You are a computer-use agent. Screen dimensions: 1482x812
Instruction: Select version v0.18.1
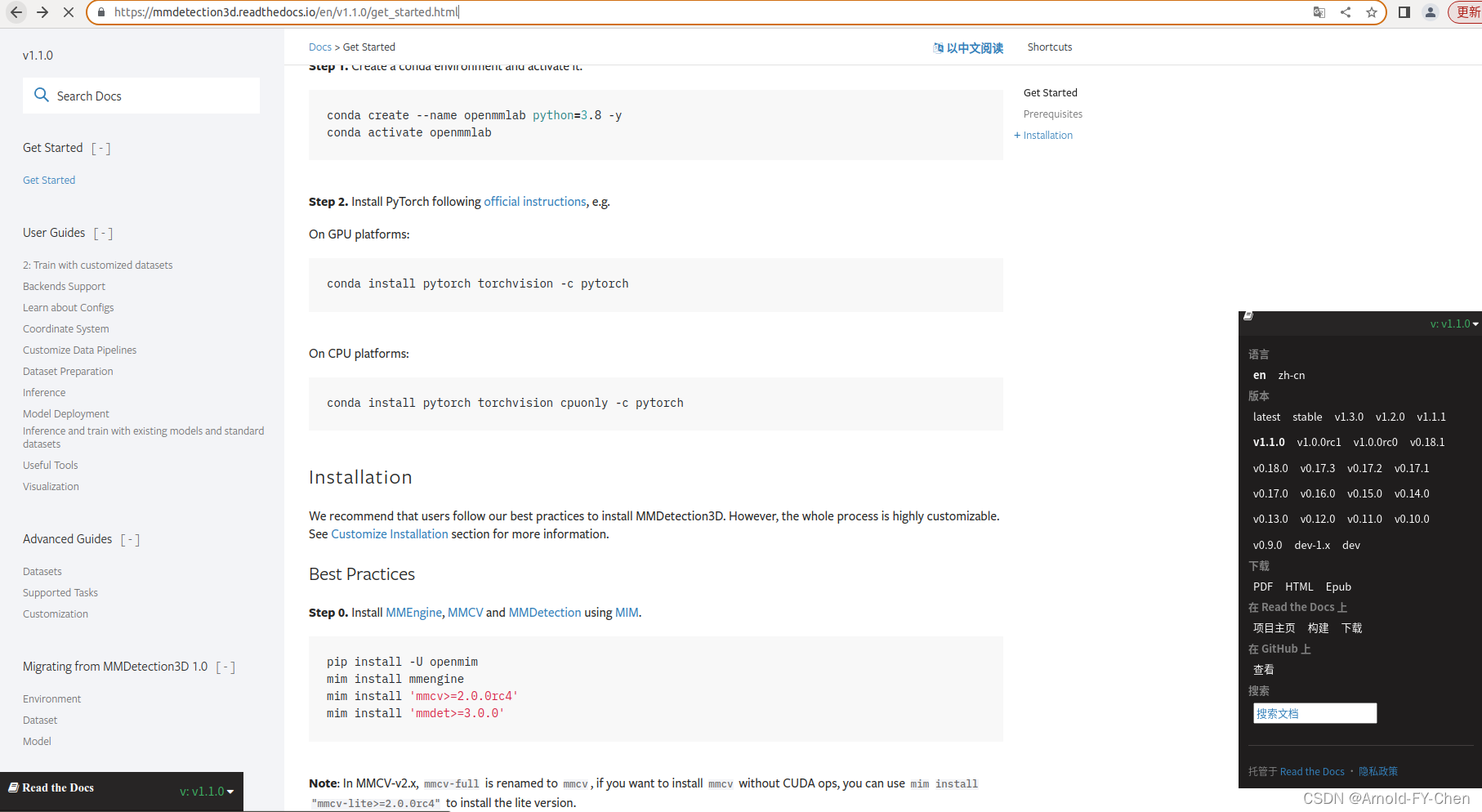pyautogui.click(x=1427, y=442)
